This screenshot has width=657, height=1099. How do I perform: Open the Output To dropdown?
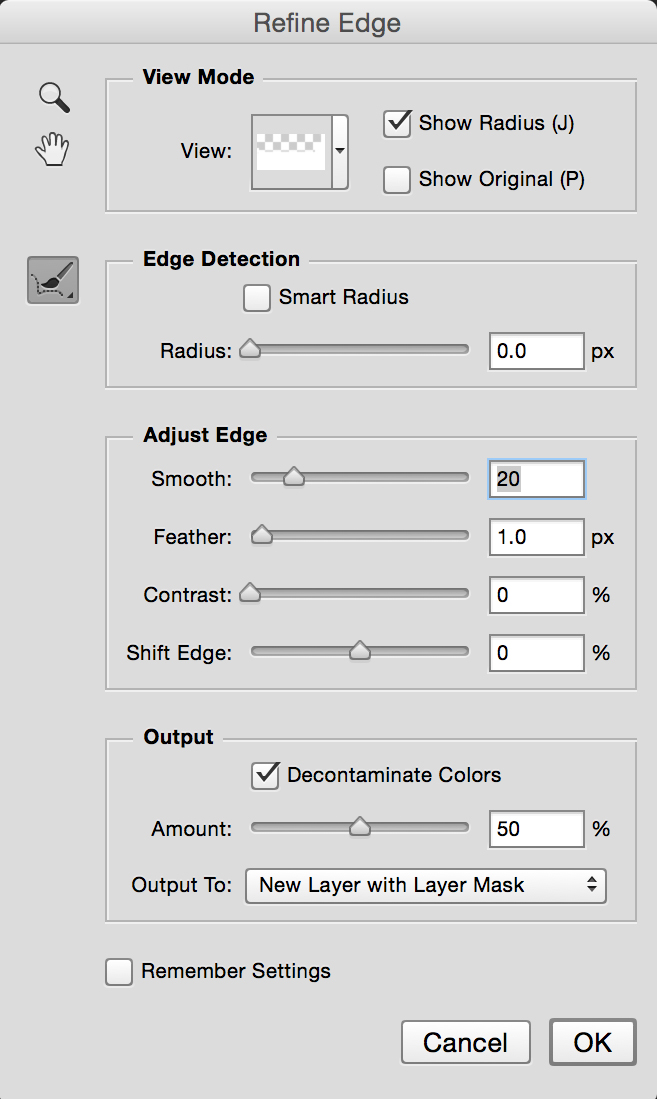(x=426, y=885)
